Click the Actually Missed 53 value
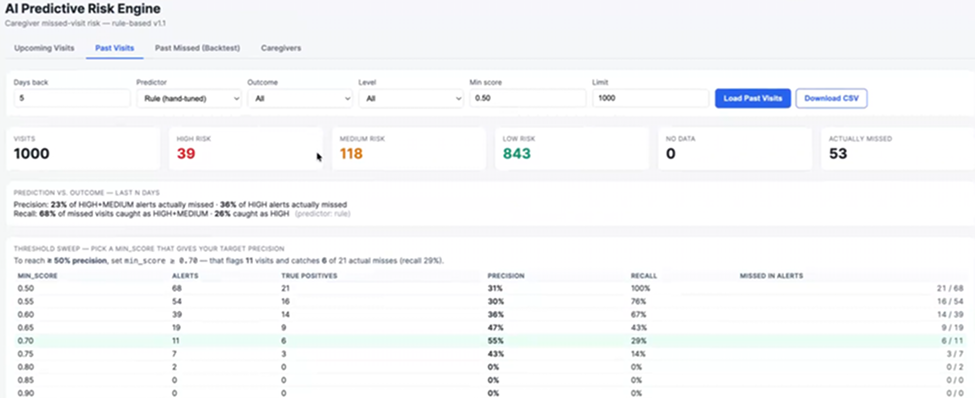This screenshot has width=975, height=398. tap(838, 154)
